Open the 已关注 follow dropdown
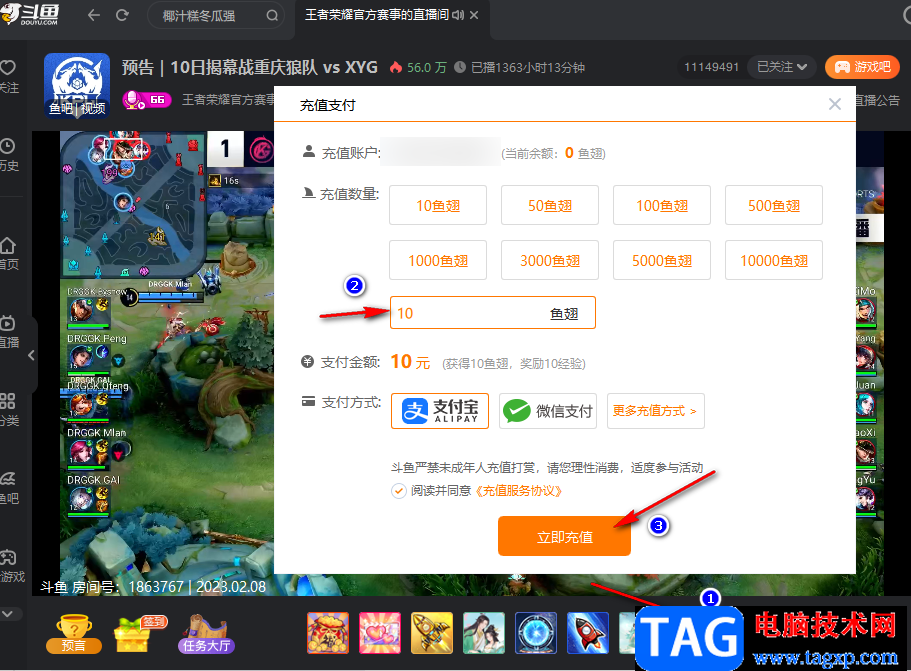This screenshot has height=671, width=911. coord(782,67)
